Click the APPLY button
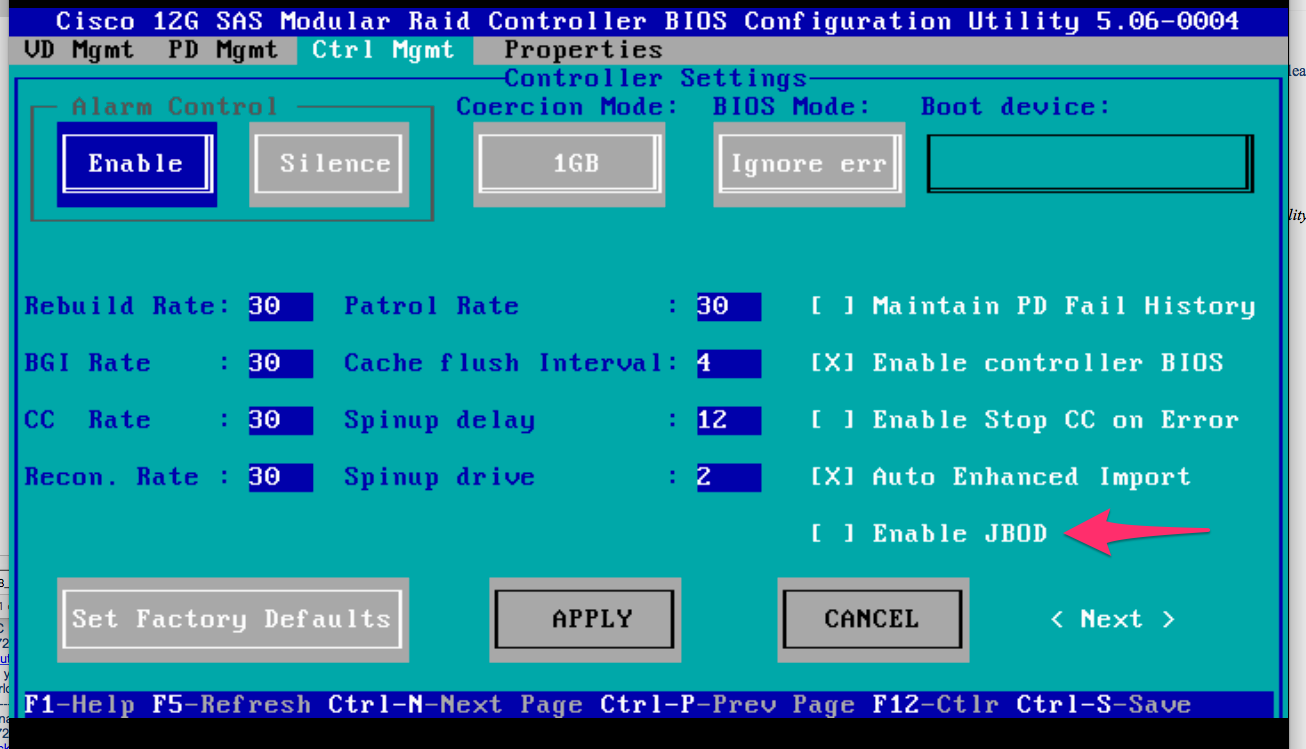This screenshot has height=749, width=1306. (x=585, y=619)
